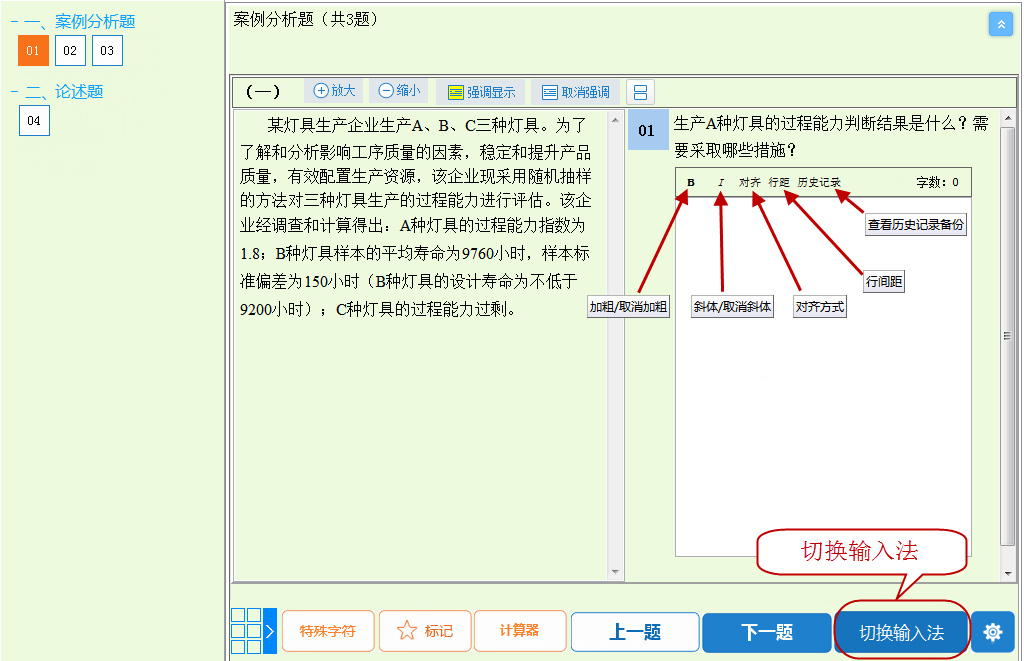The height and width of the screenshot is (661, 1024).
Task: Open the gear settings icon at bottom right
Action: click(x=991, y=631)
